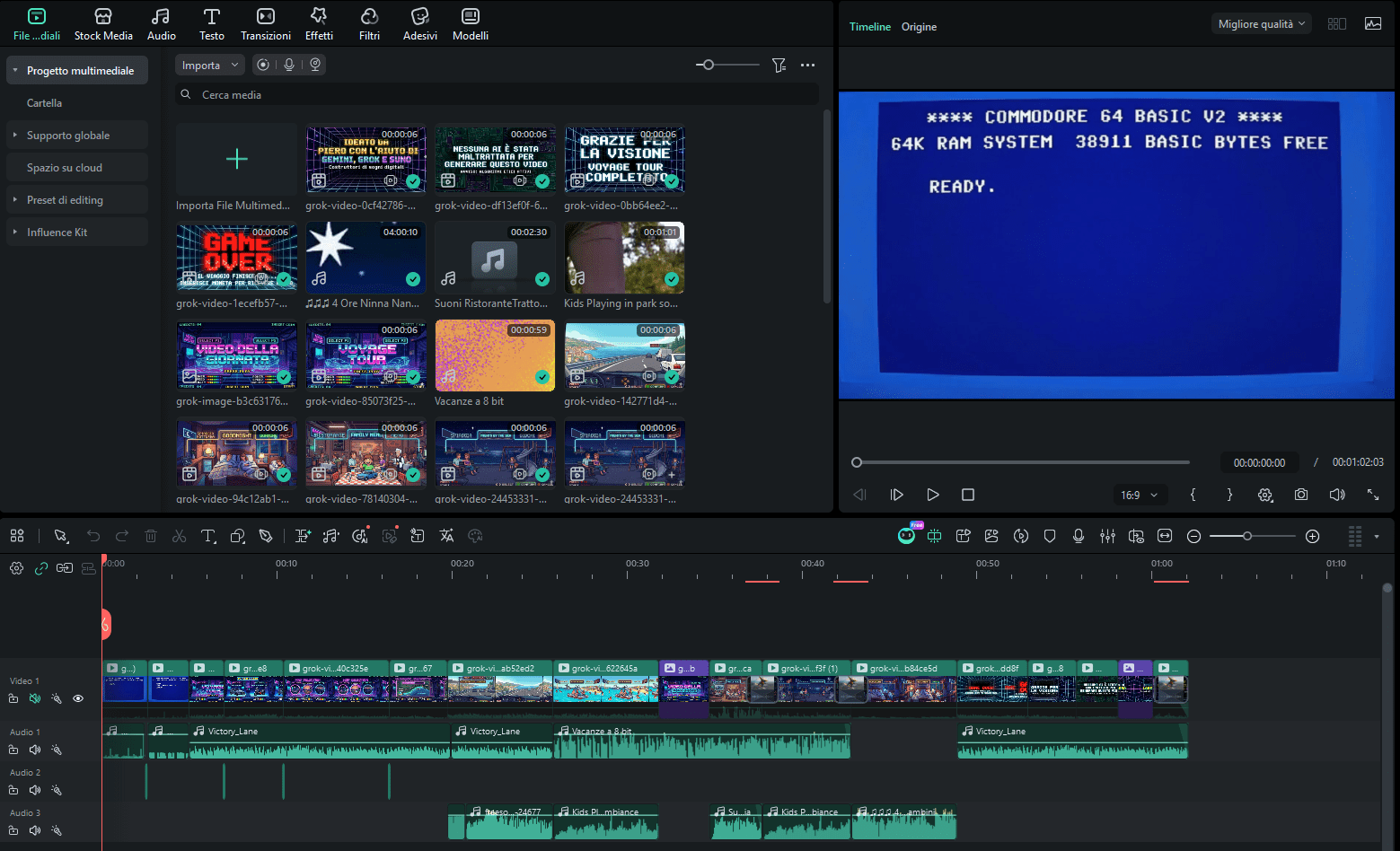The width and height of the screenshot is (1400, 851).
Task: Open the AI translation tool
Action: (447, 536)
